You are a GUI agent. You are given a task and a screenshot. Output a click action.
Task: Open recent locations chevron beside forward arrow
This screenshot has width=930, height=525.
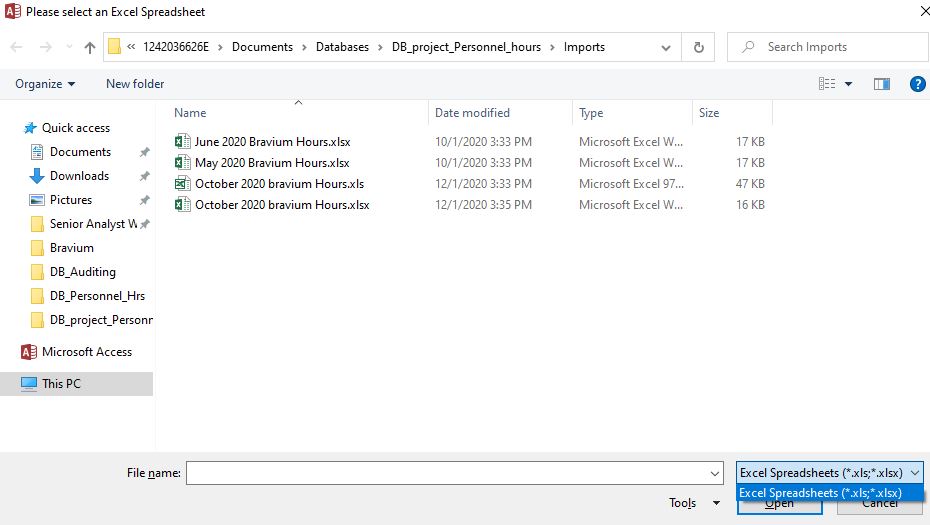pyautogui.click(x=69, y=47)
